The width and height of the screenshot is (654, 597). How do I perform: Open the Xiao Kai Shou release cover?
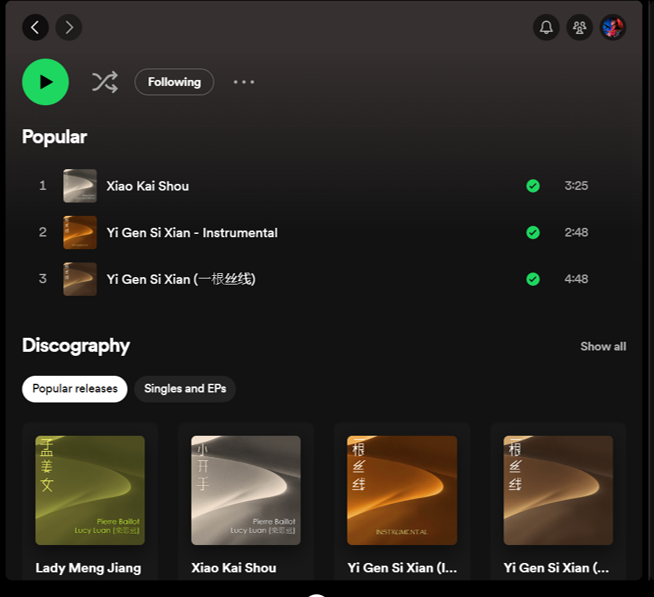(x=246, y=490)
